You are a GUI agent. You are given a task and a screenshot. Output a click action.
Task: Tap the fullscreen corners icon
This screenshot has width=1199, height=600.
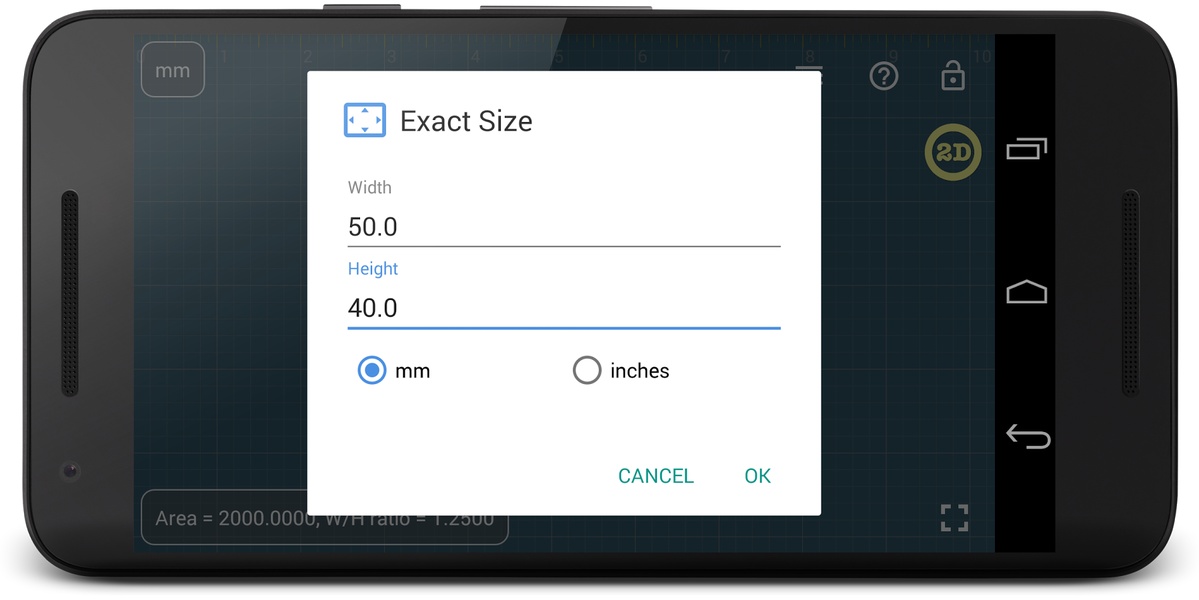[x=954, y=517]
